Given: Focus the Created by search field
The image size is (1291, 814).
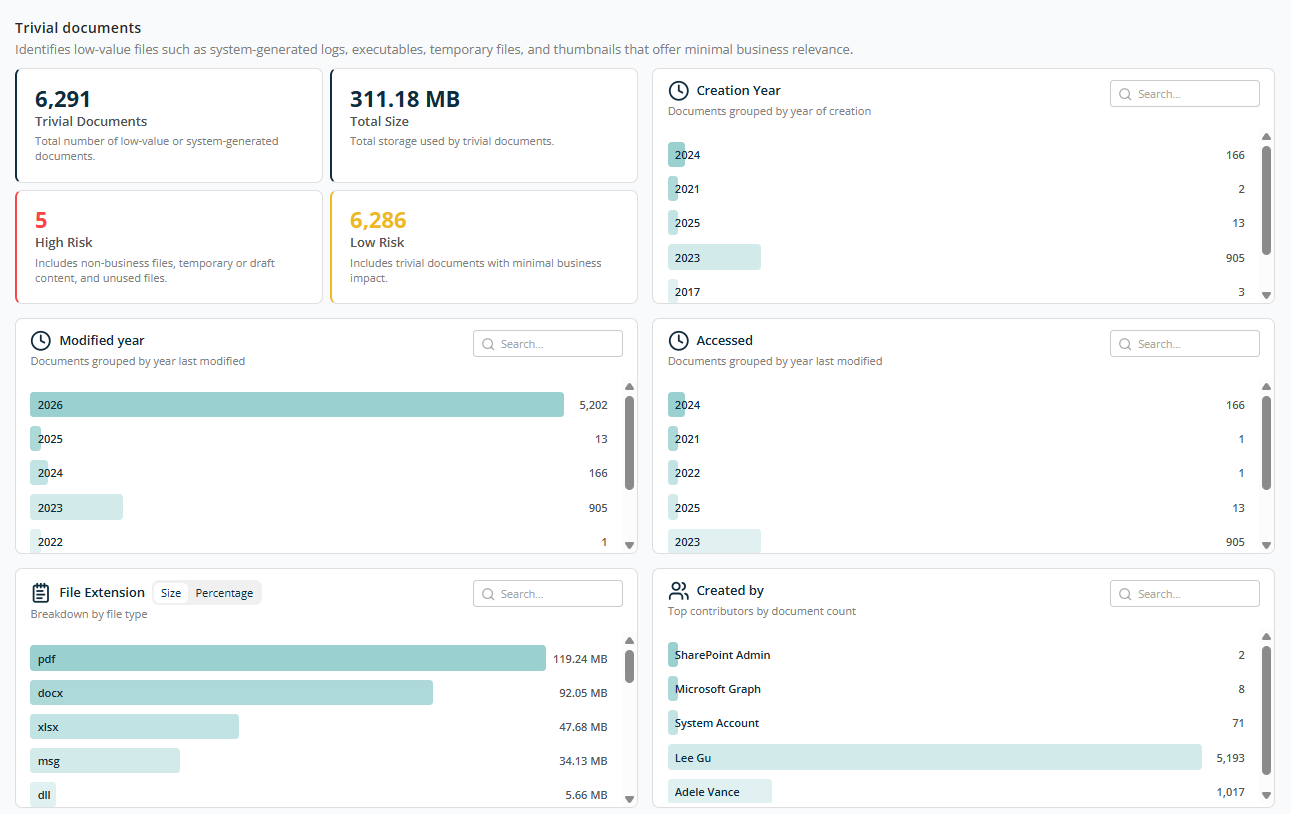Looking at the screenshot, I should pyautogui.click(x=1184, y=594).
